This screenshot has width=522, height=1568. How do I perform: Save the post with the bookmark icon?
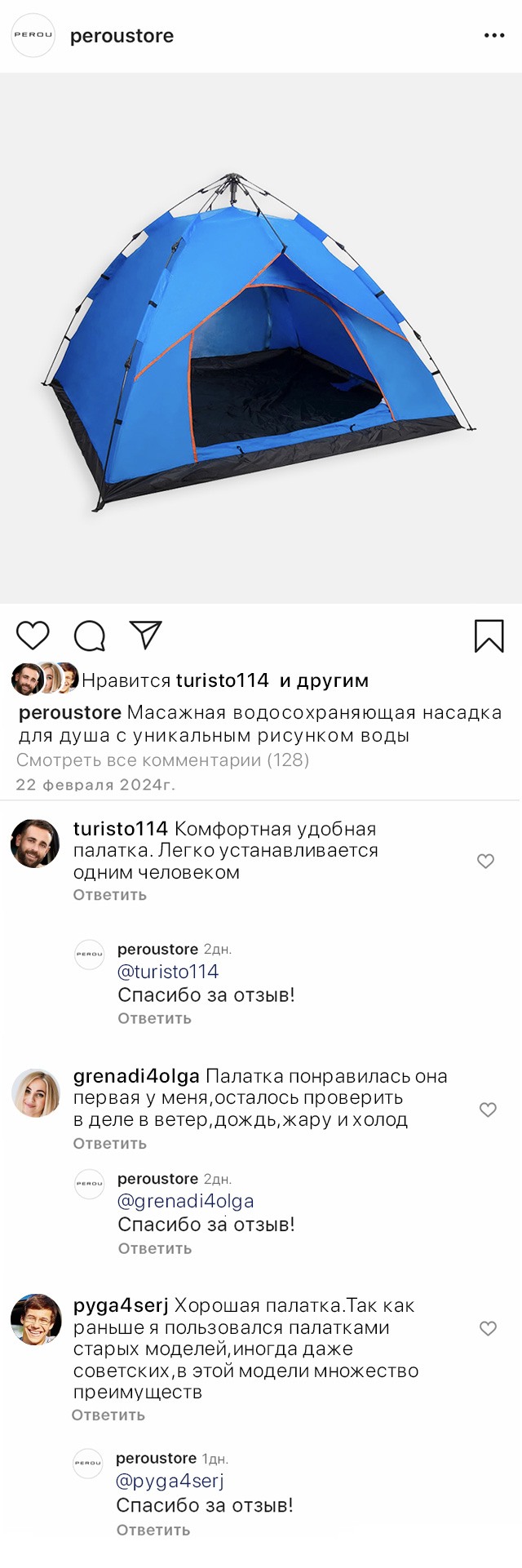pyautogui.click(x=489, y=636)
